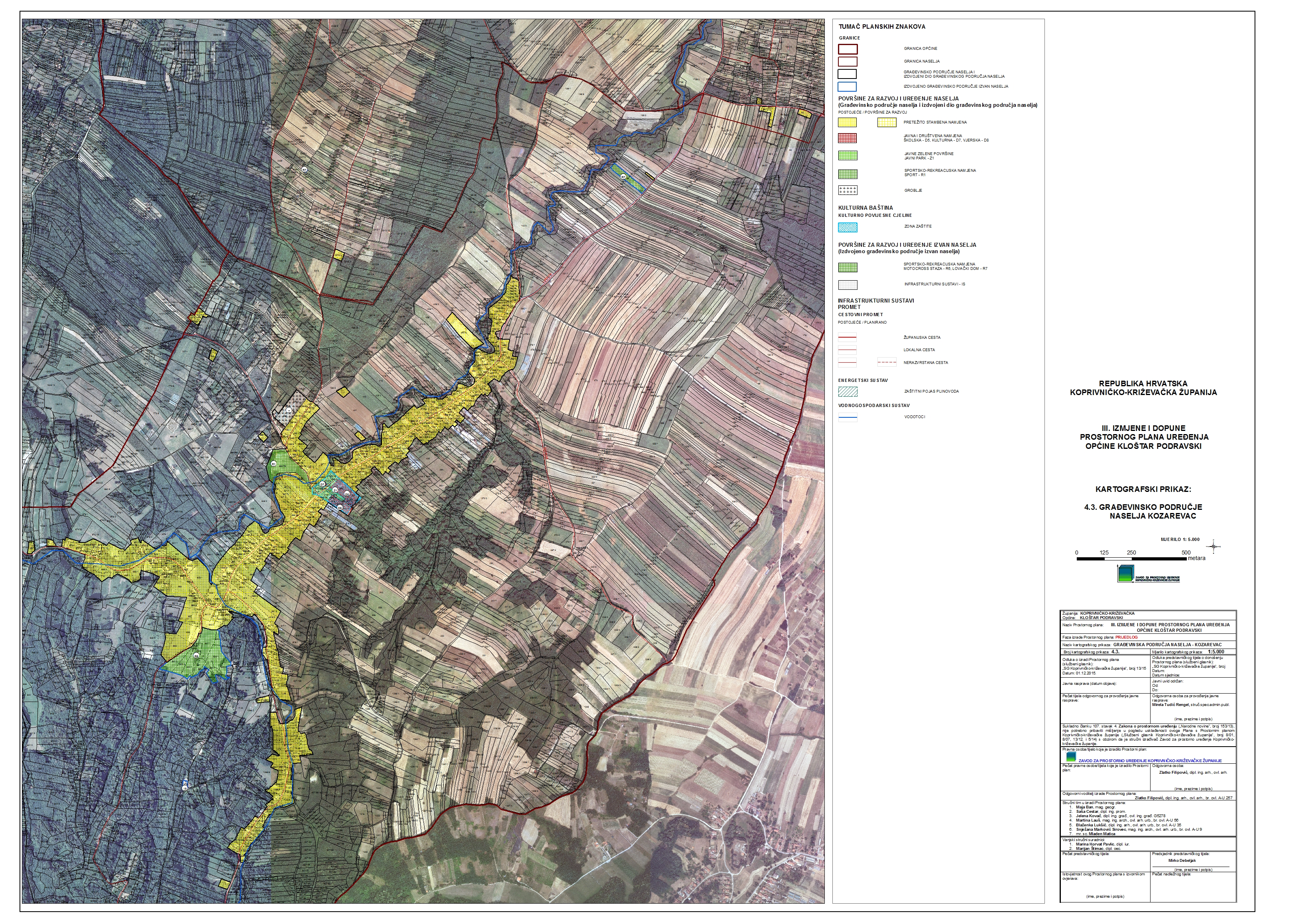Click the existing Pretežito stambena yellow swatch
This screenshot has height=924, width=1306.
point(847,122)
